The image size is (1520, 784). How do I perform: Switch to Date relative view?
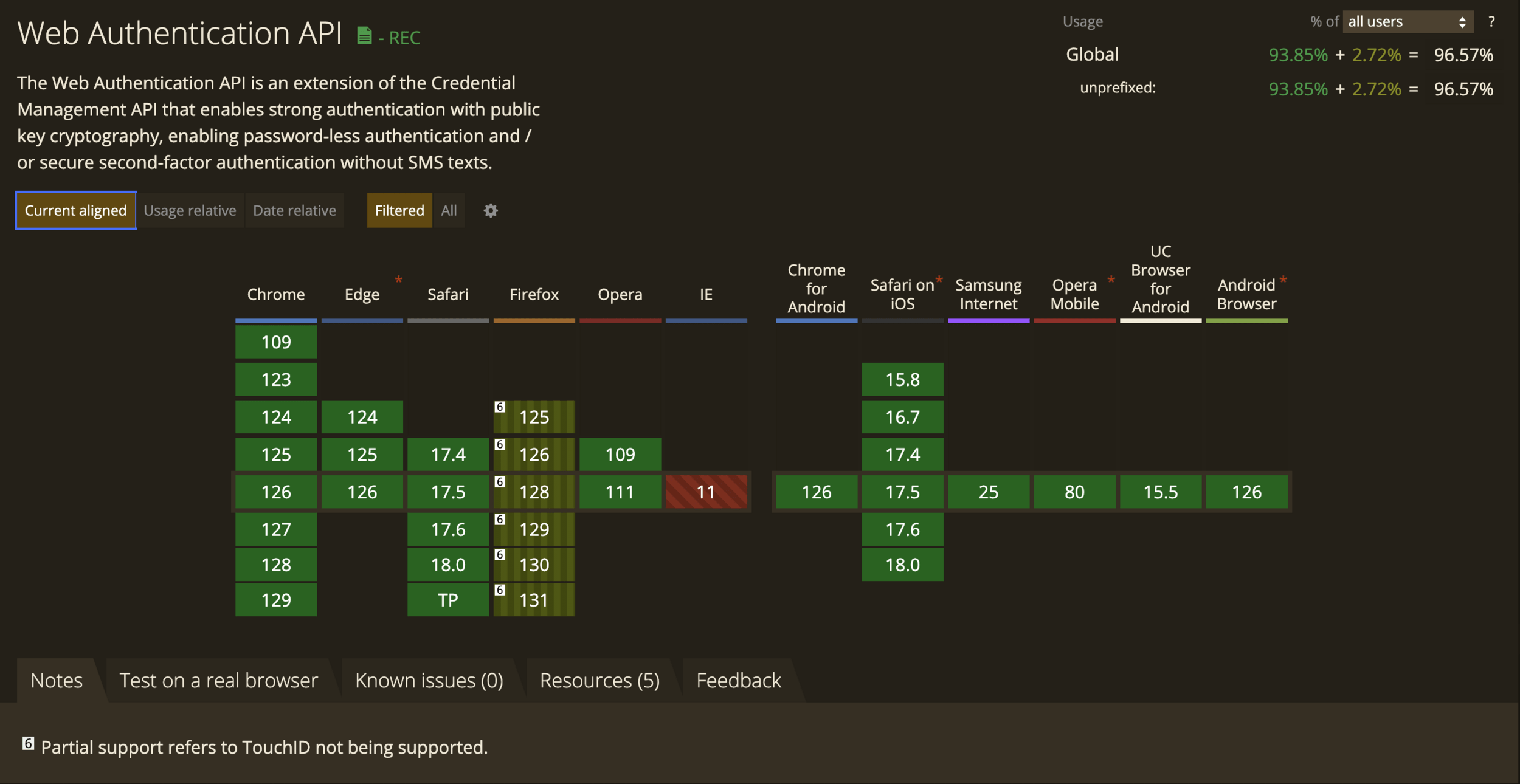point(294,210)
